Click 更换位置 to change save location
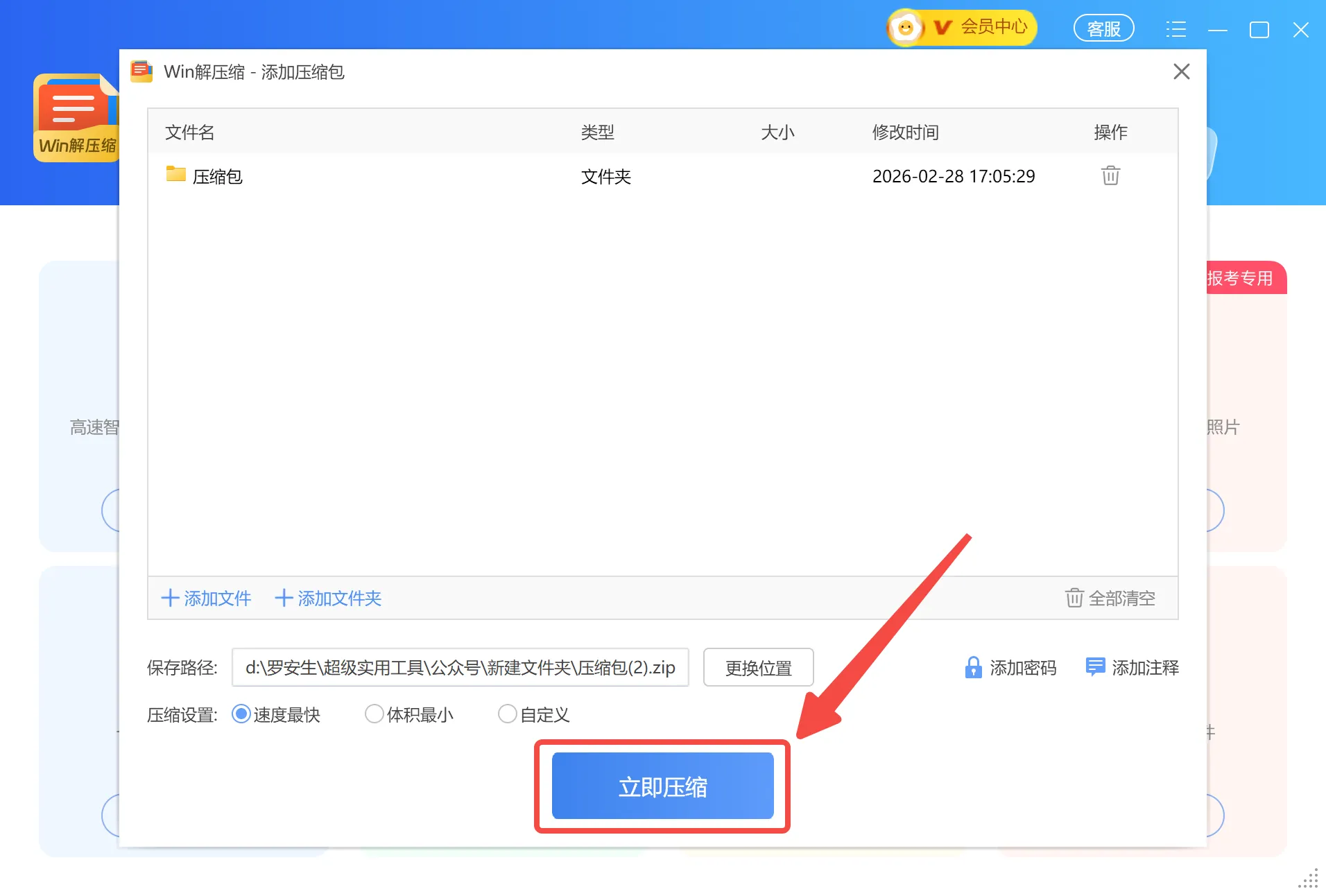This screenshot has width=1326, height=896. point(758,667)
